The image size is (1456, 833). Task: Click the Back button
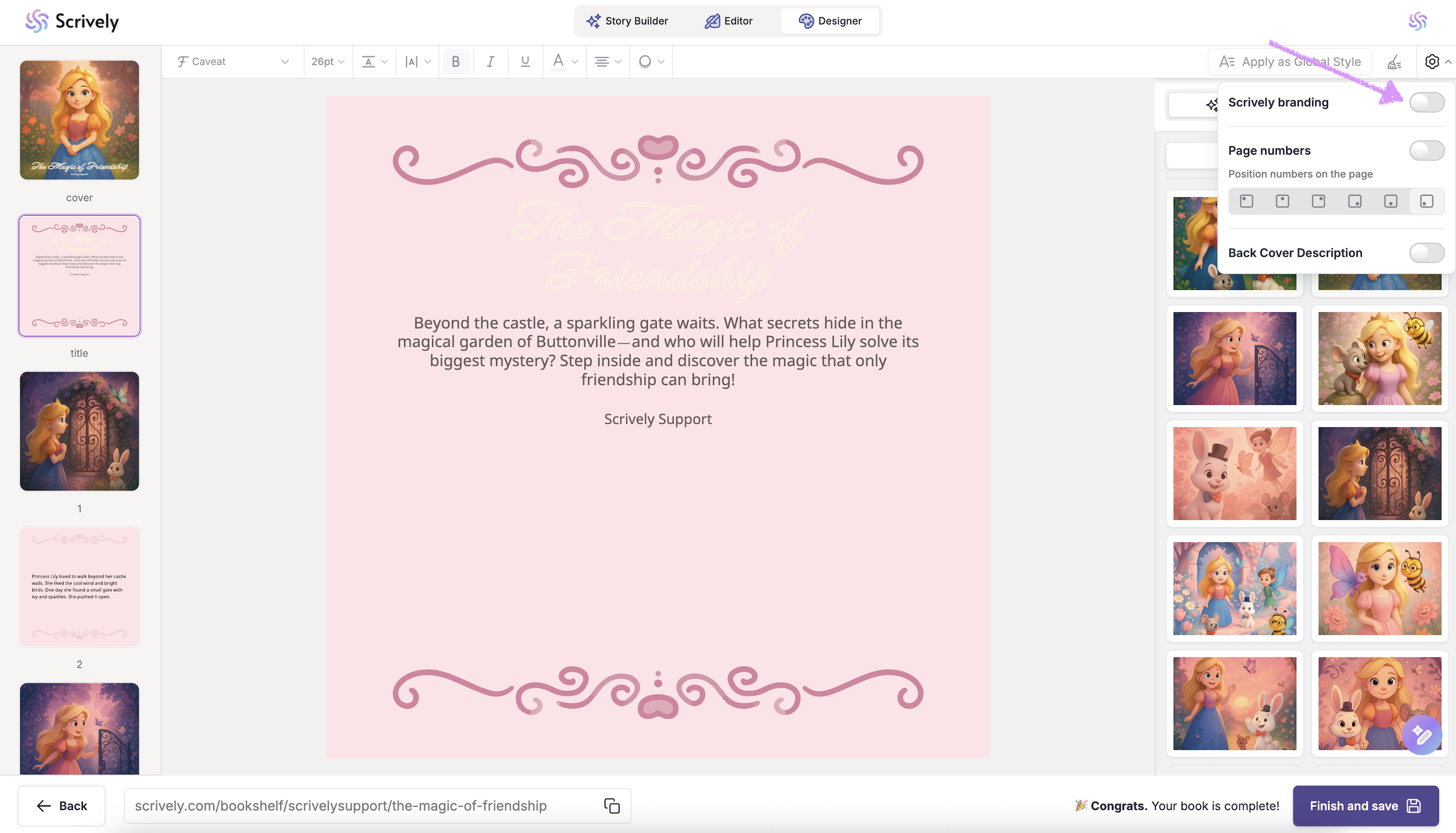click(62, 805)
